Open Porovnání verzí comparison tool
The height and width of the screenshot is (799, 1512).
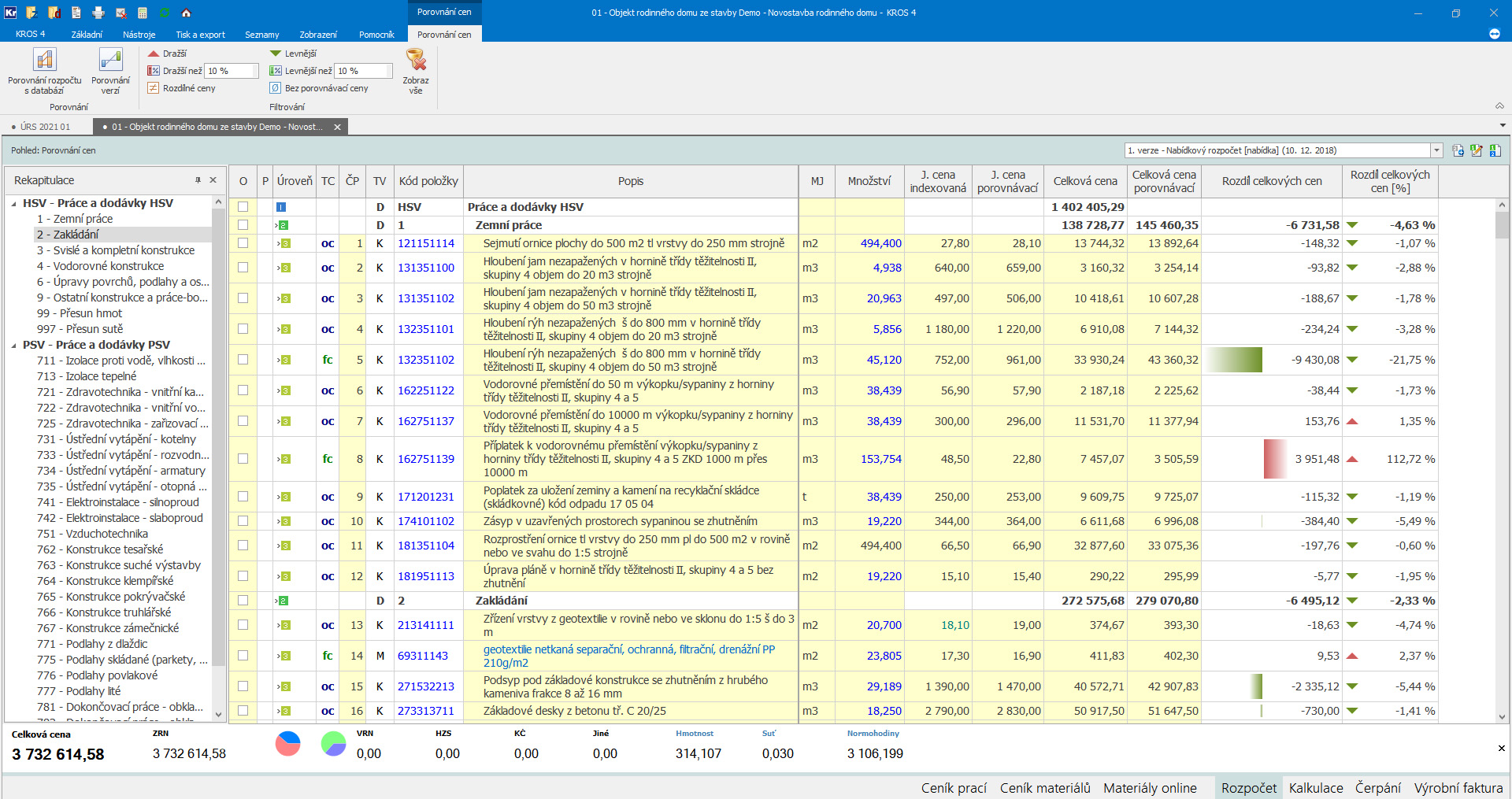(110, 61)
